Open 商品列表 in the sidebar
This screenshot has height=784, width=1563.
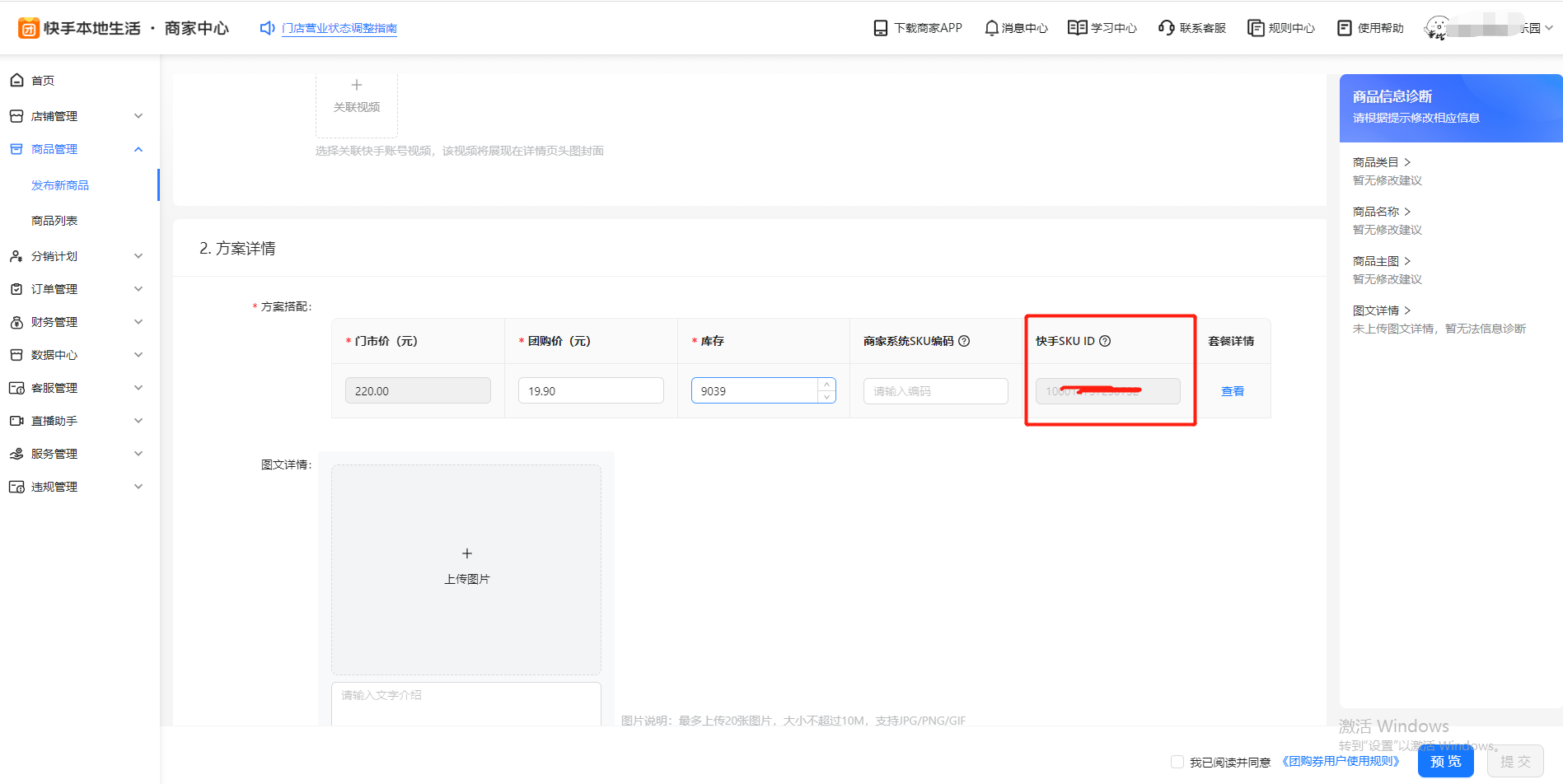[x=54, y=221]
